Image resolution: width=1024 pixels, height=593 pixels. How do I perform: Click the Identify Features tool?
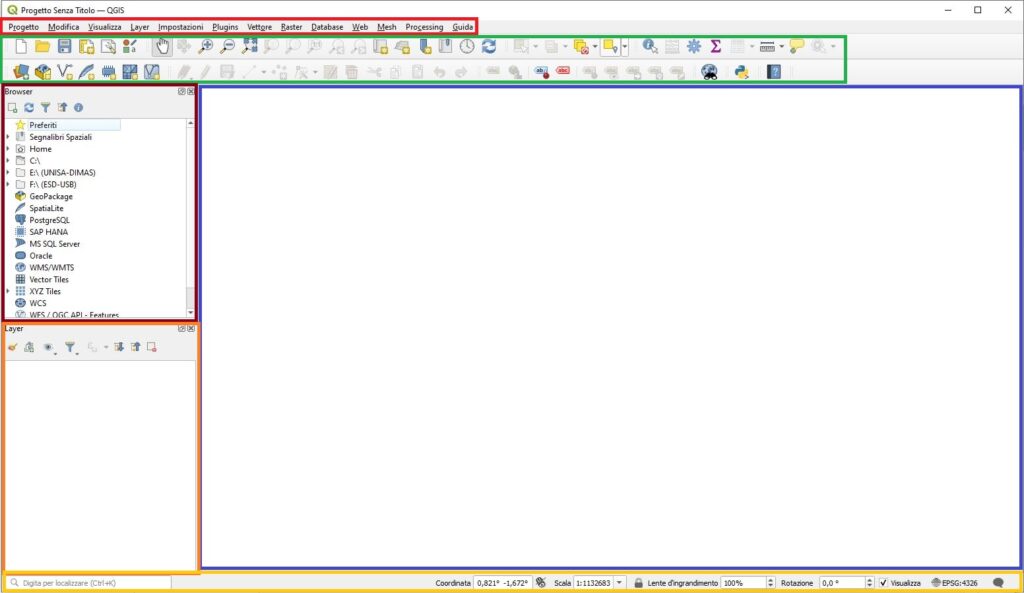click(x=650, y=46)
